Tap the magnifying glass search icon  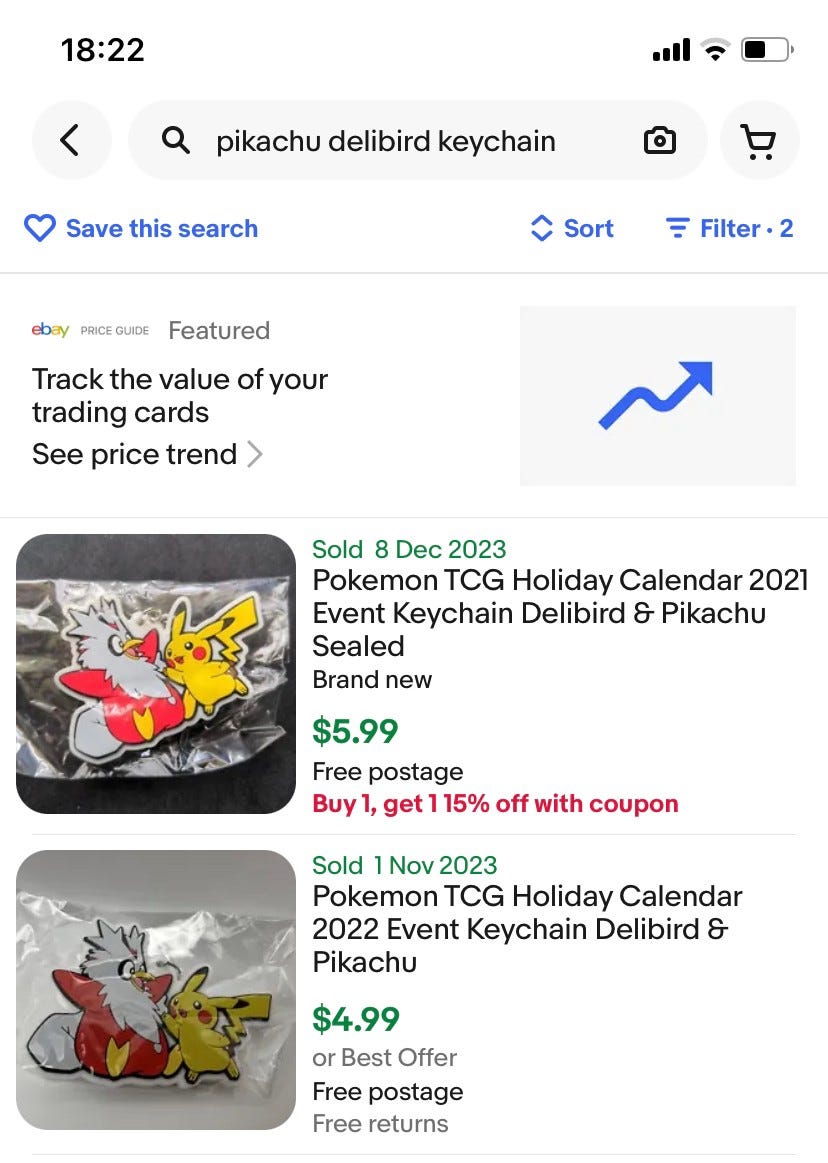click(x=176, y=141)
